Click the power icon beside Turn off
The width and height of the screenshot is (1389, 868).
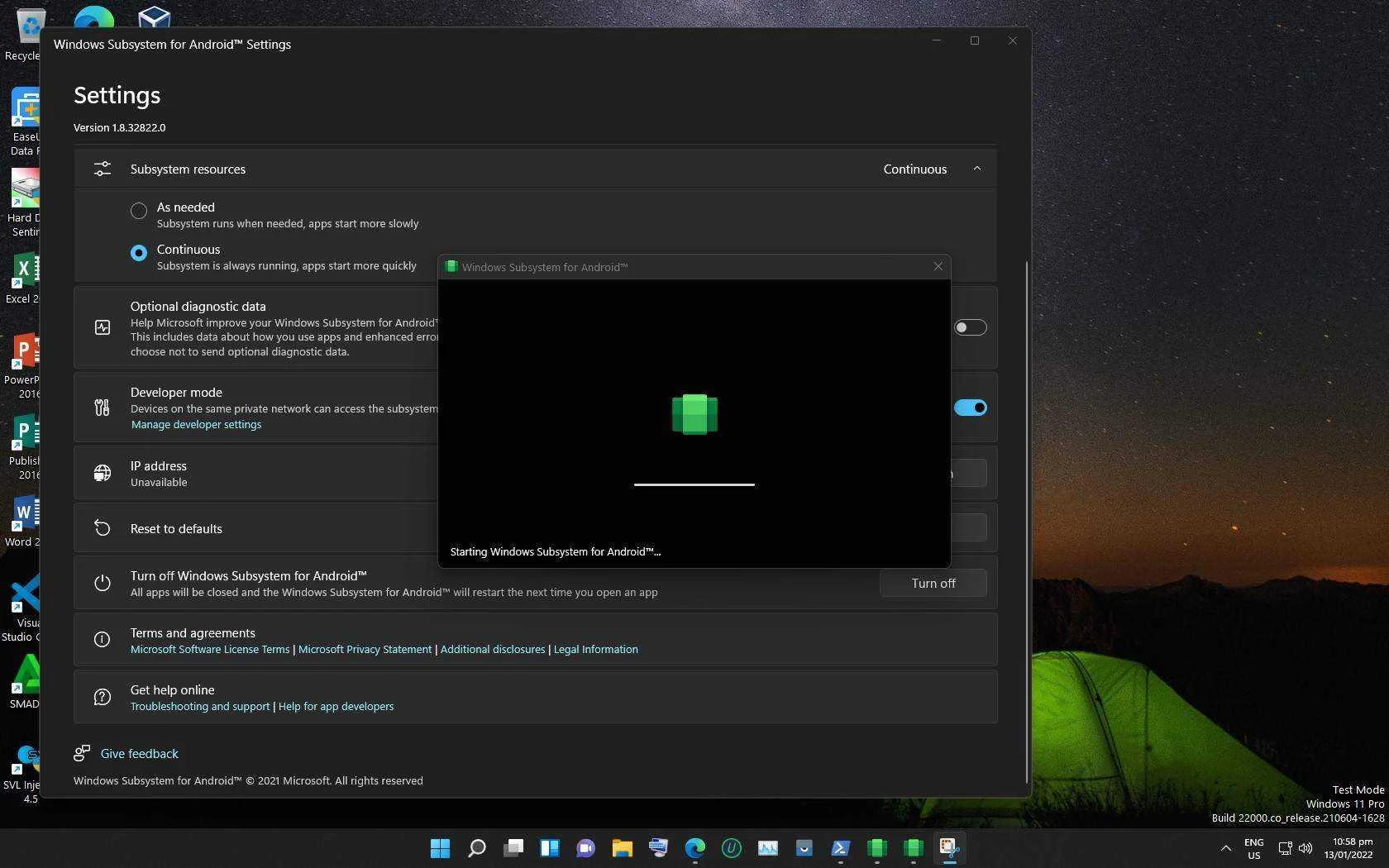(102, 583)
